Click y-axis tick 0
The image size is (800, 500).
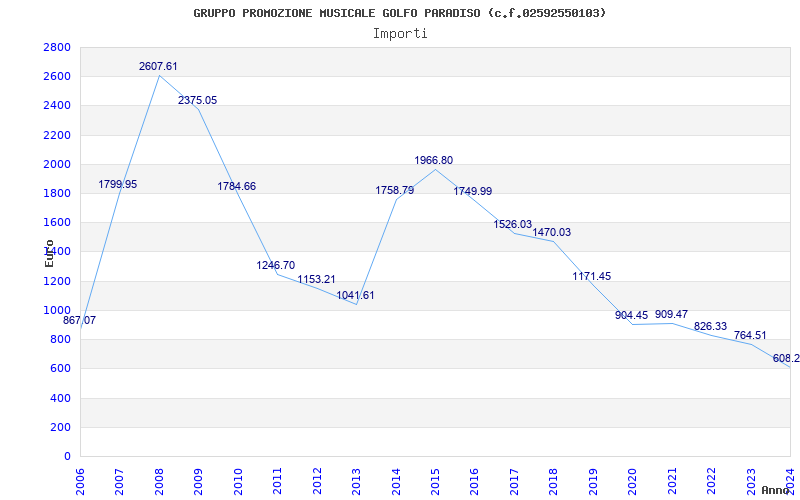pyautogui.click(x=67, y=456)
